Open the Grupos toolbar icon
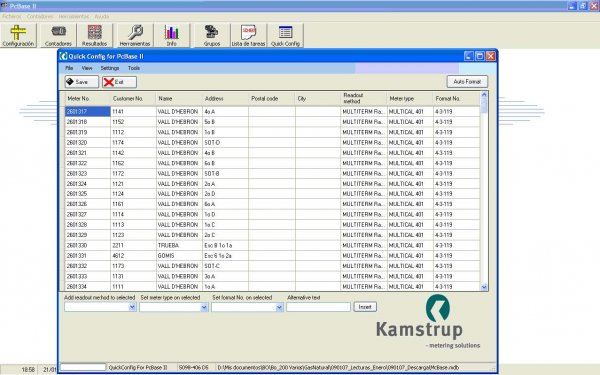 212,35
